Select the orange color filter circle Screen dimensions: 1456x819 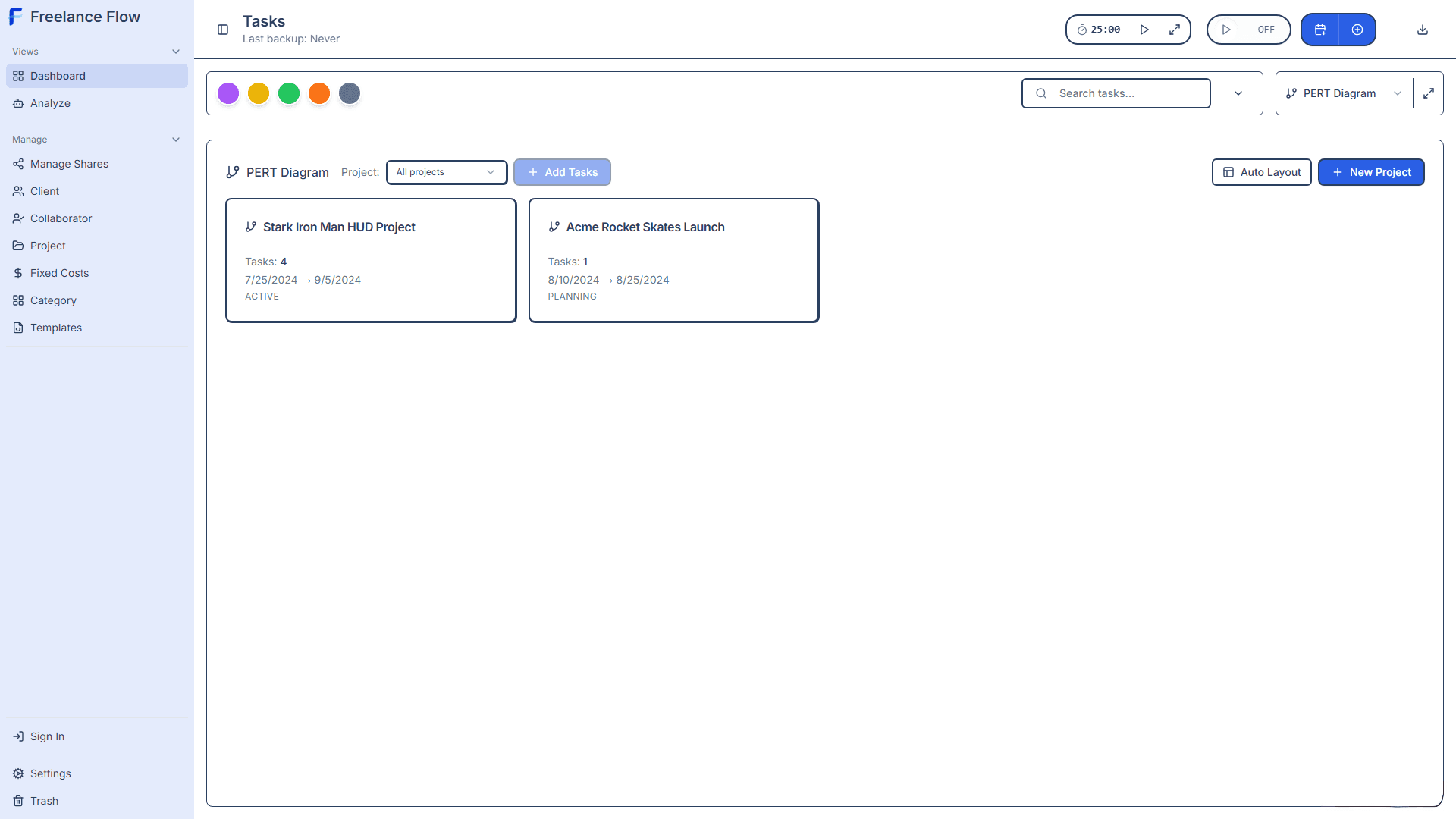319,93
